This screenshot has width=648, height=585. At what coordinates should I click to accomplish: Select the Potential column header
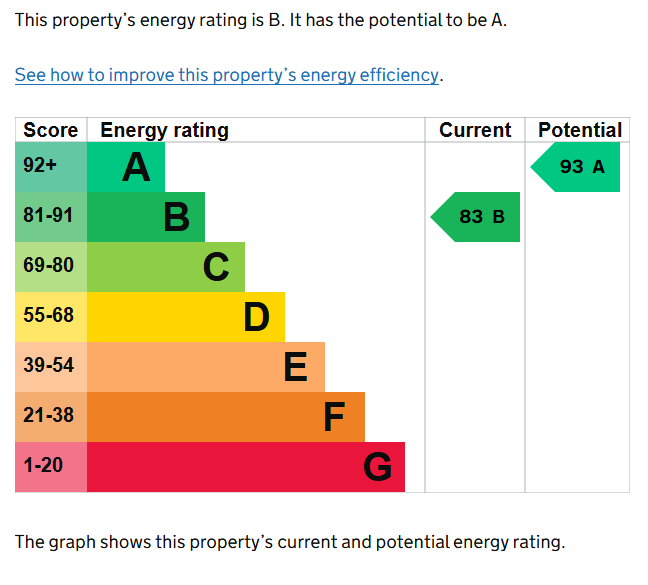[579, 130]
